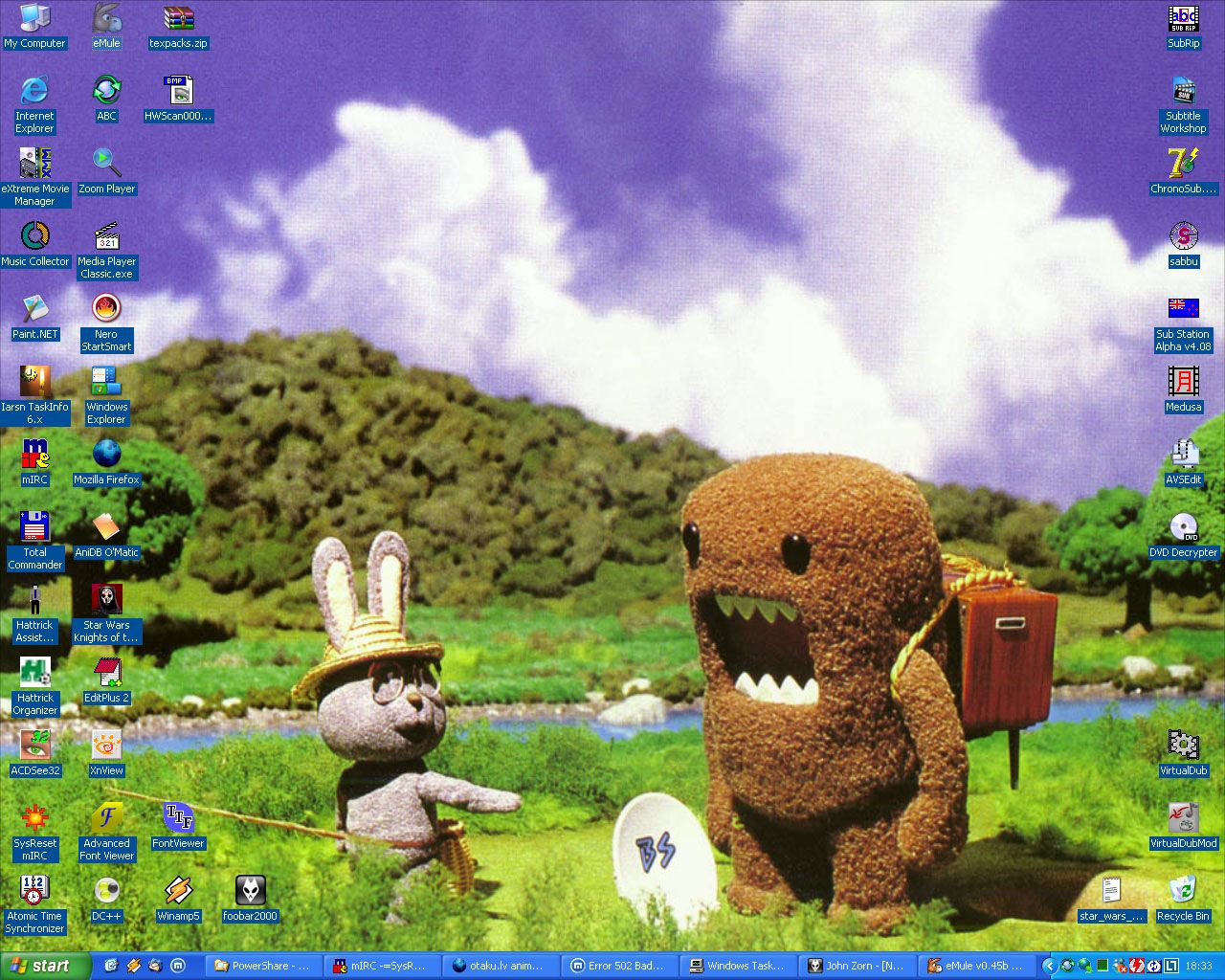Switch to otaku.lv Firefox taskbar window
This screenshot has width=1225, height=980.
coord(501,966)
